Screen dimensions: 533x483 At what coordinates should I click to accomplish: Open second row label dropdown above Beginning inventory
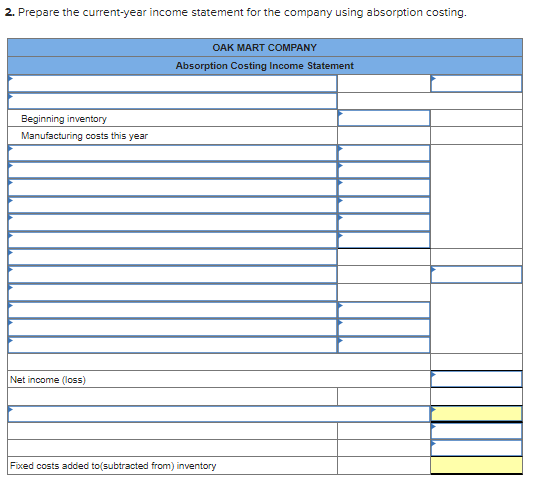coord(172,101)
